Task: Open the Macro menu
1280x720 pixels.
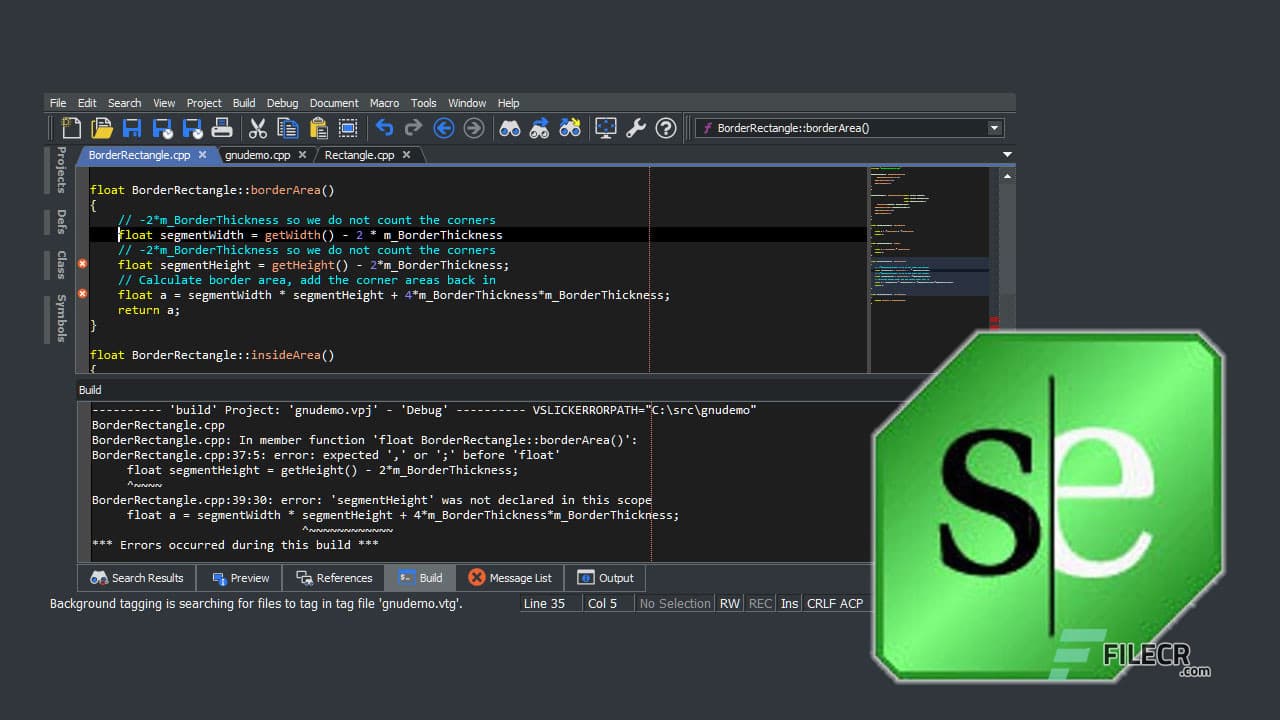Action: tap(384, 102)
